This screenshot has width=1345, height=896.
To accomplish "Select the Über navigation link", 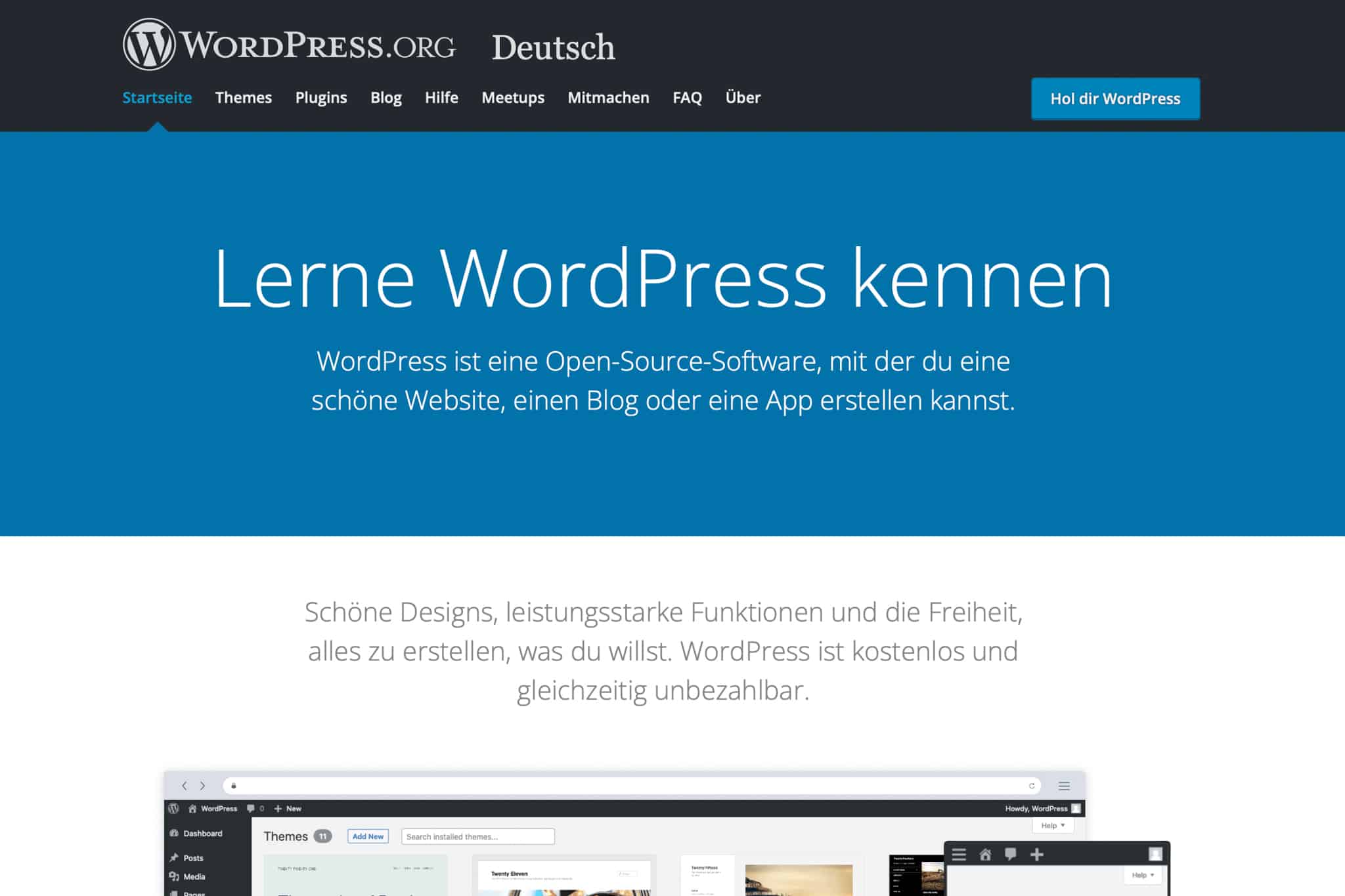I will coord(743,98).
